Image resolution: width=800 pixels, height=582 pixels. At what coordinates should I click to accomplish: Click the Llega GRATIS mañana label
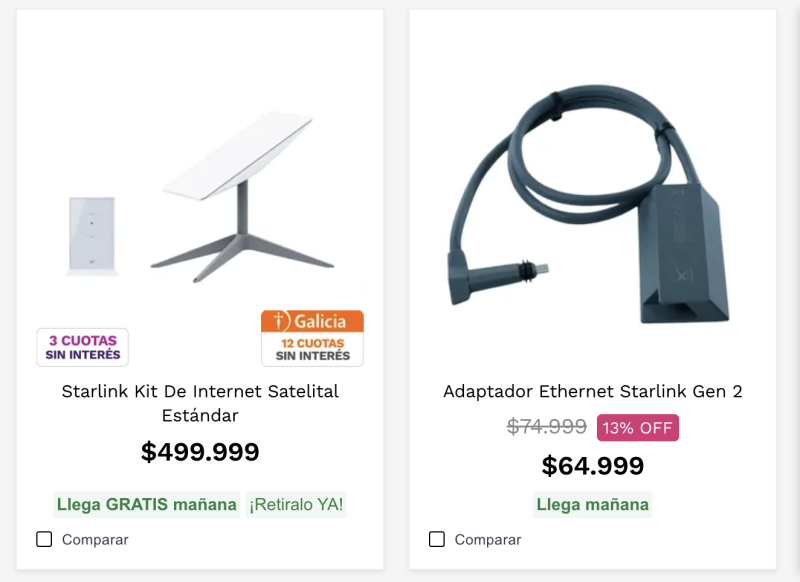click(146, 504)
